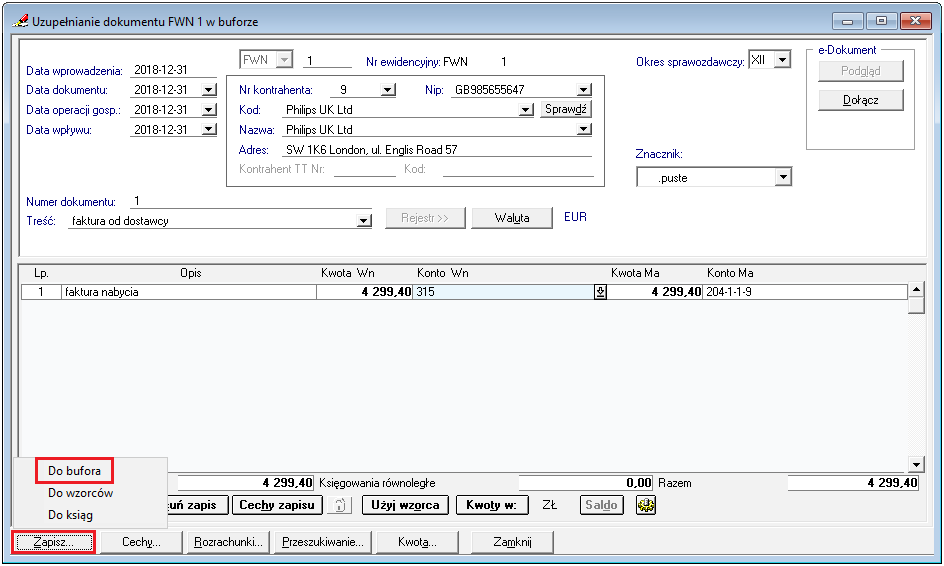This screenshot has width=944, height=566.
Task: Click the Kwoty w: button
Action: pyautogui.click(x=492, y=505)
